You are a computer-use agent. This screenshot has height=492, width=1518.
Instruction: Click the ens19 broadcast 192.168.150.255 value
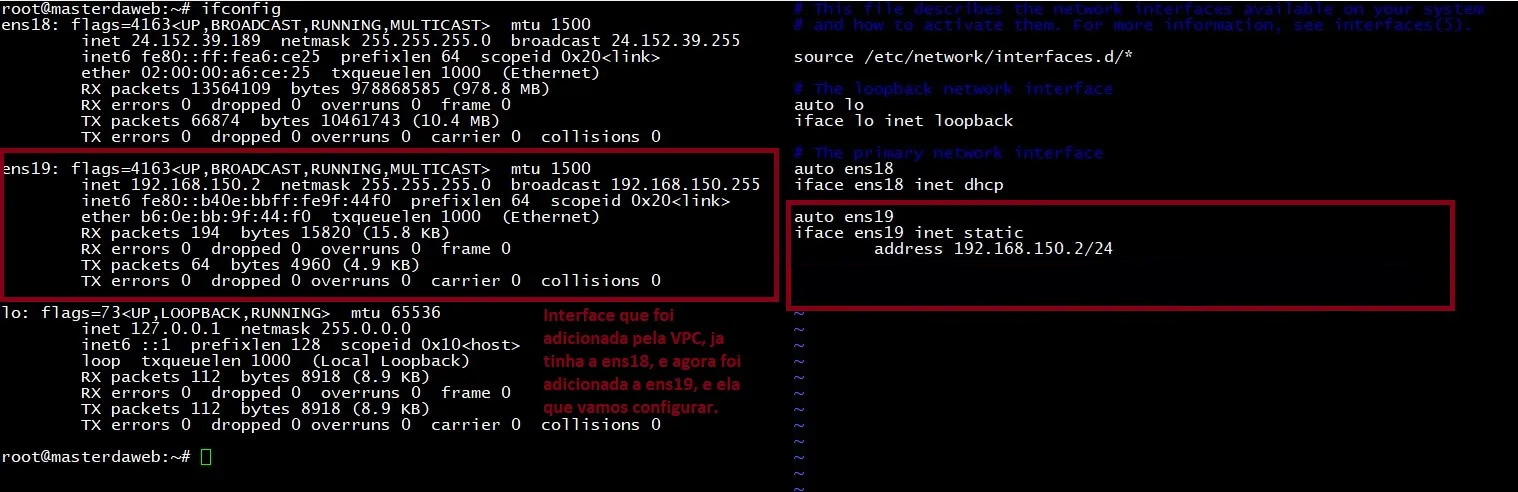click(635, 185)
